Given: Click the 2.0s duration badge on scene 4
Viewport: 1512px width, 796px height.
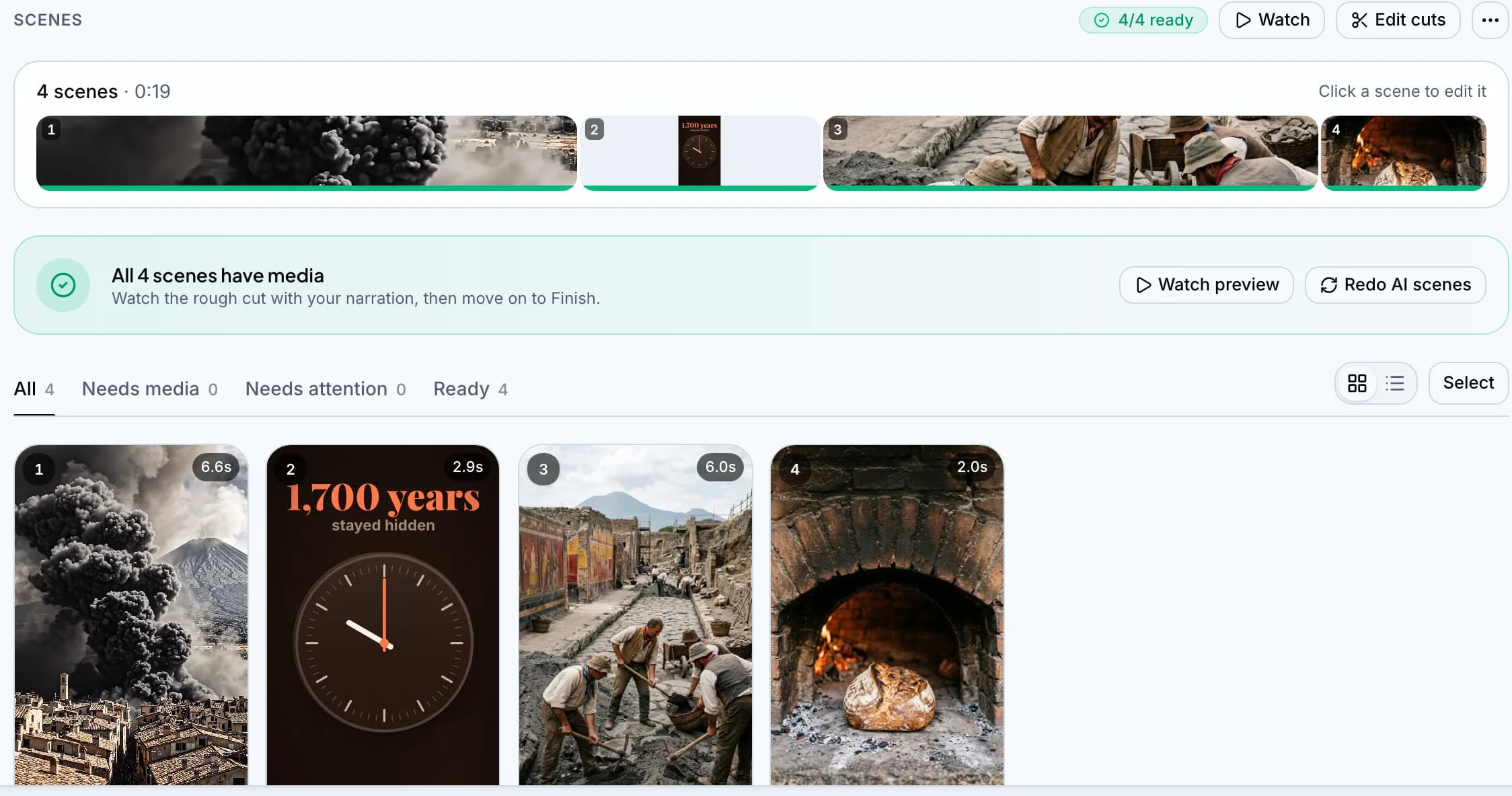Looking at the screenshot, I should tap(972, 467).
